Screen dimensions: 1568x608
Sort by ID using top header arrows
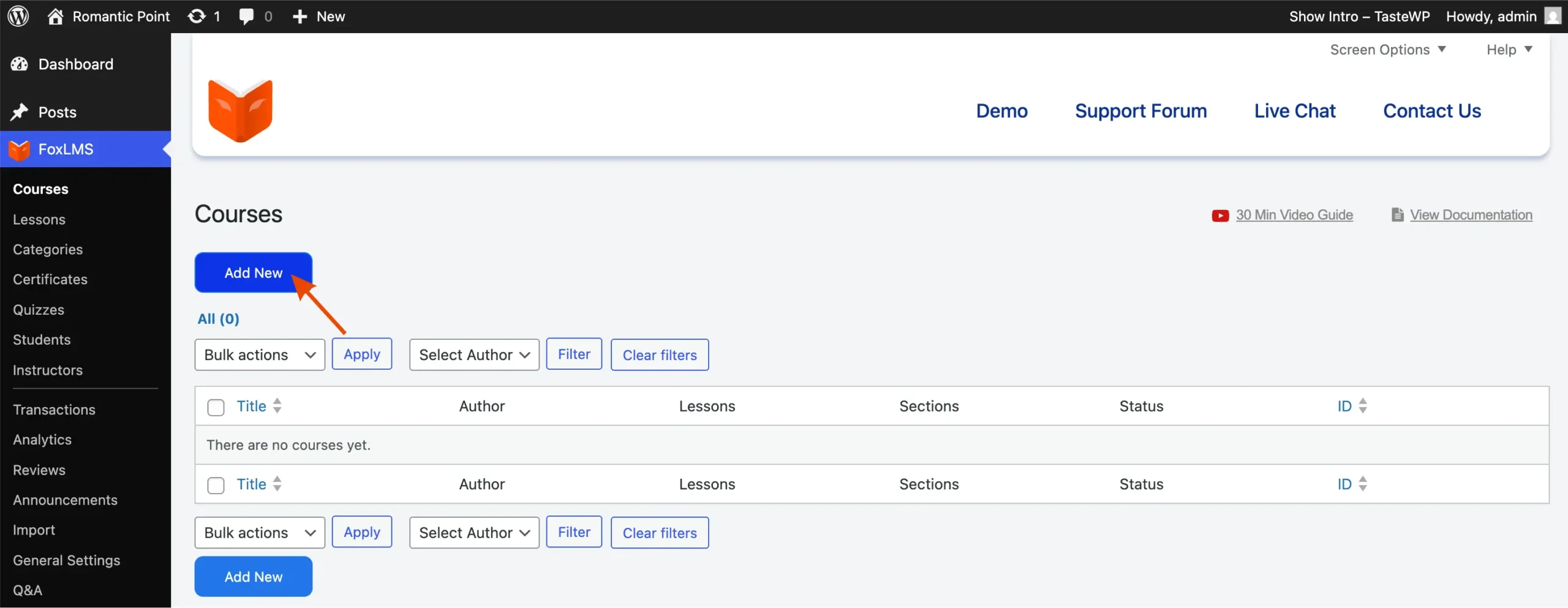(x=1362, y=406)
